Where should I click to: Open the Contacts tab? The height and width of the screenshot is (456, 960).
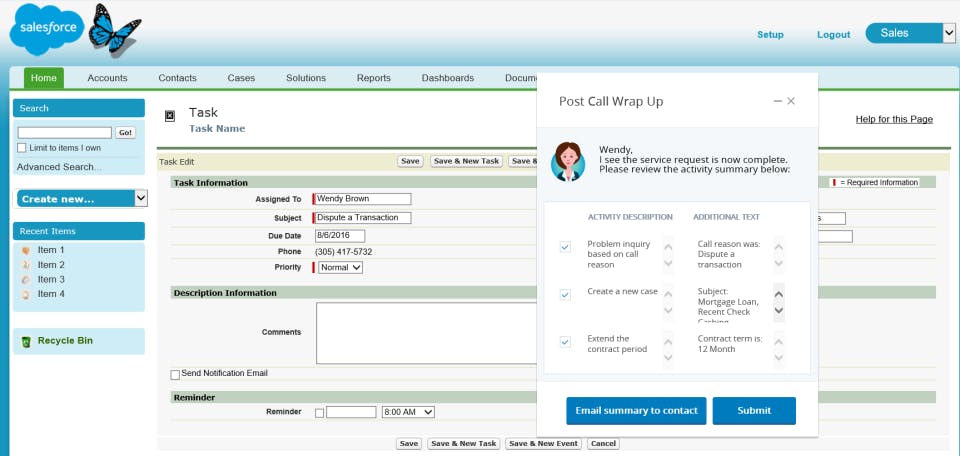coord(178,78)
